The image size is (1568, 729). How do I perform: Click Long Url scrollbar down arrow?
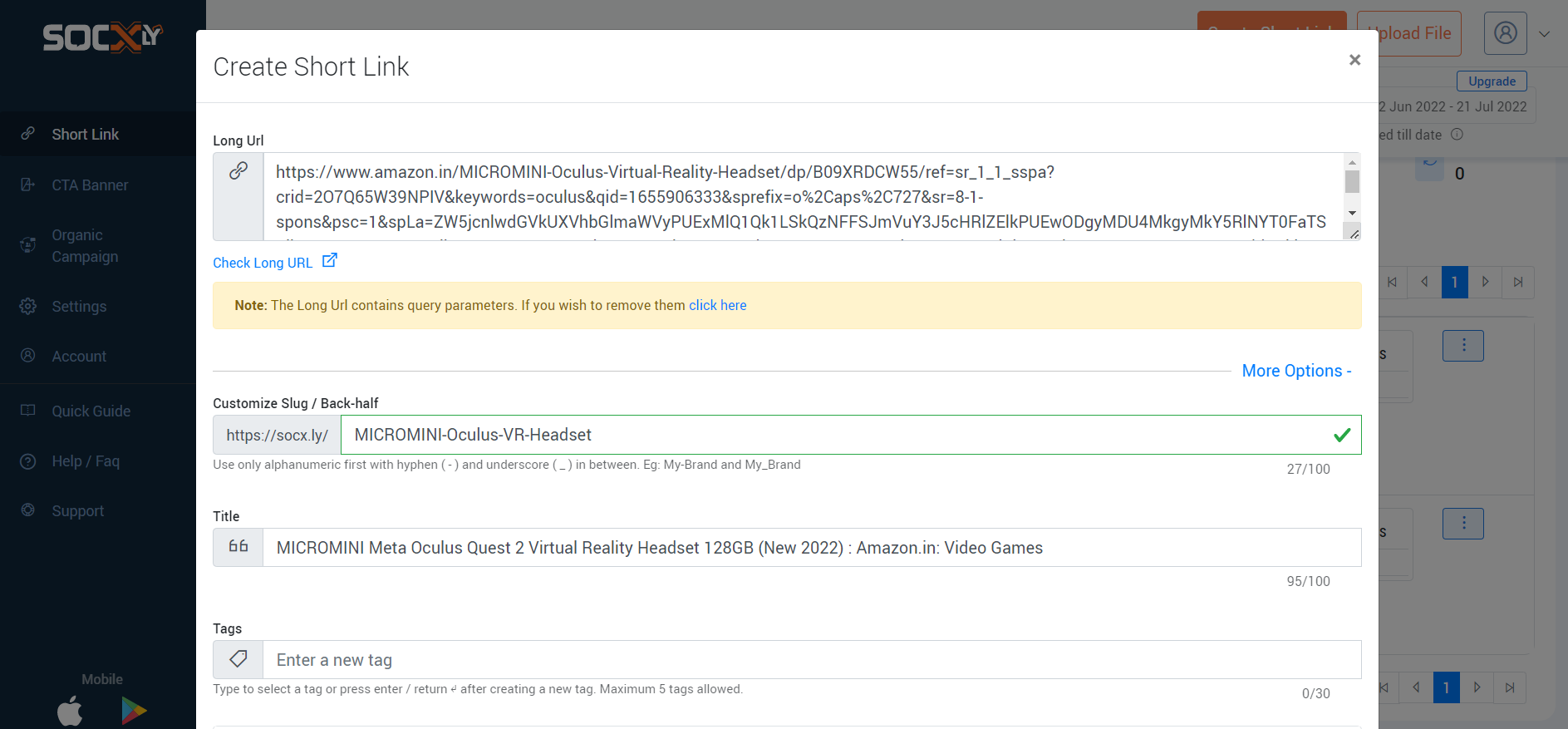click(1352, 213)
